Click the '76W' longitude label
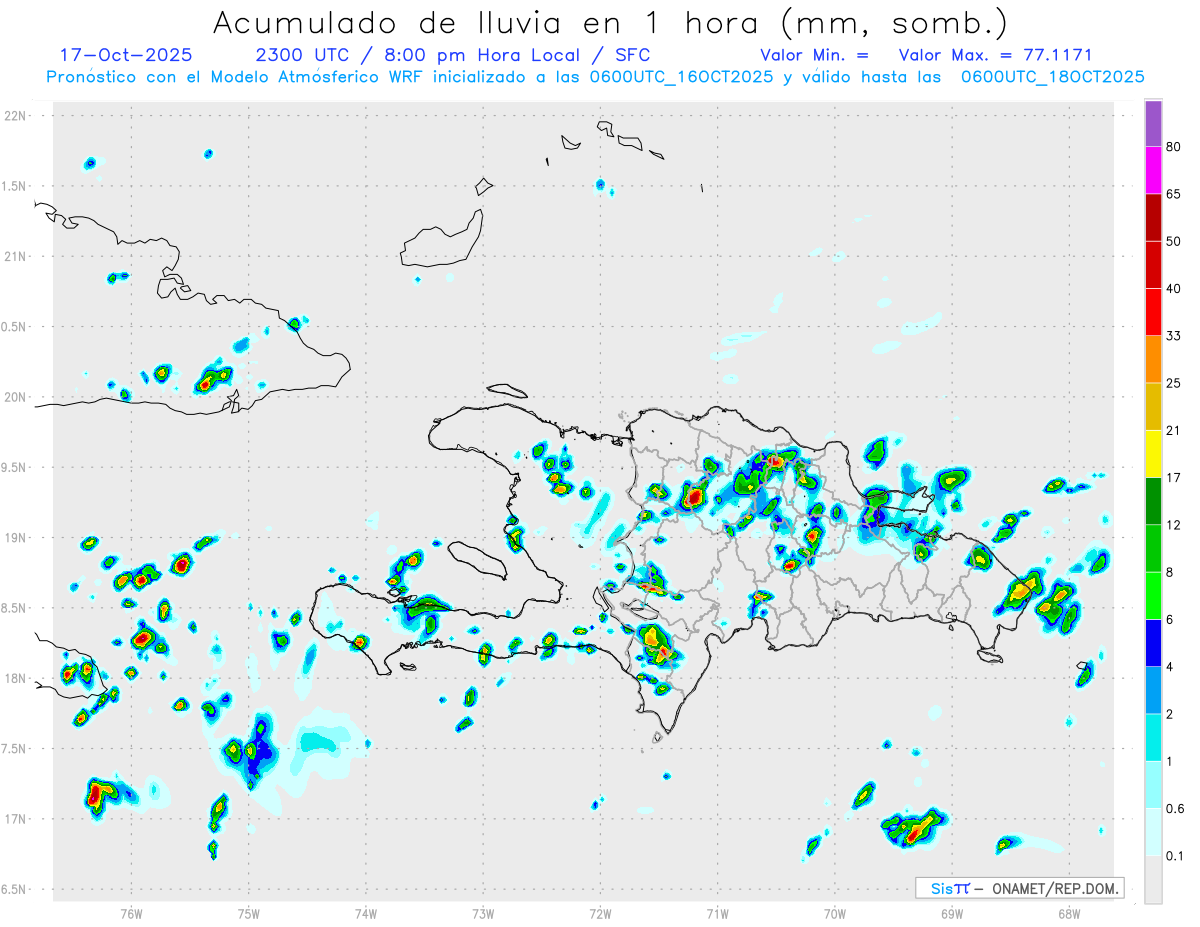This screenshot has height=927, width=1200. tap(131, 914)
